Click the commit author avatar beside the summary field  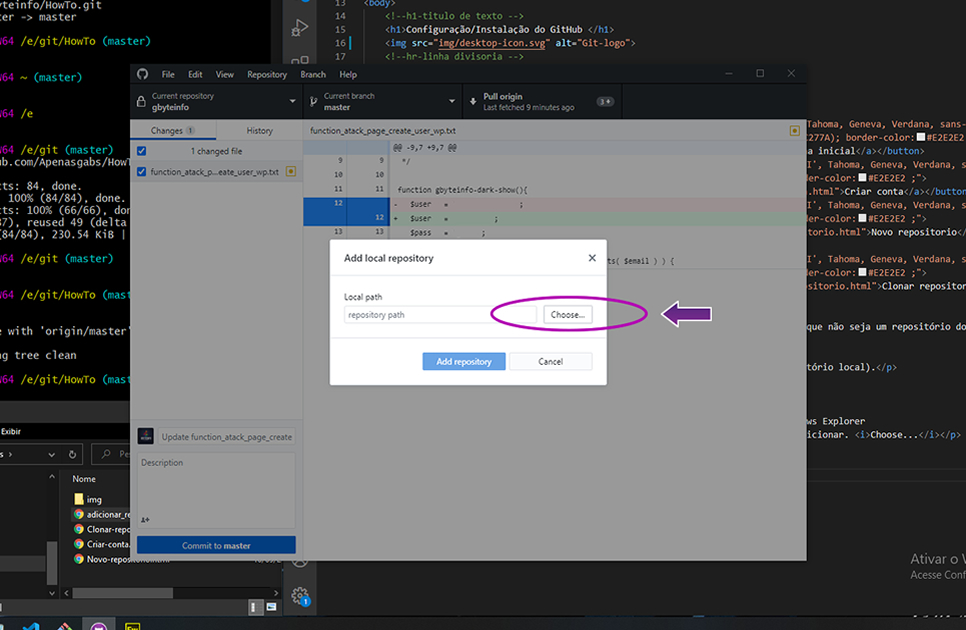coord(145,436)
